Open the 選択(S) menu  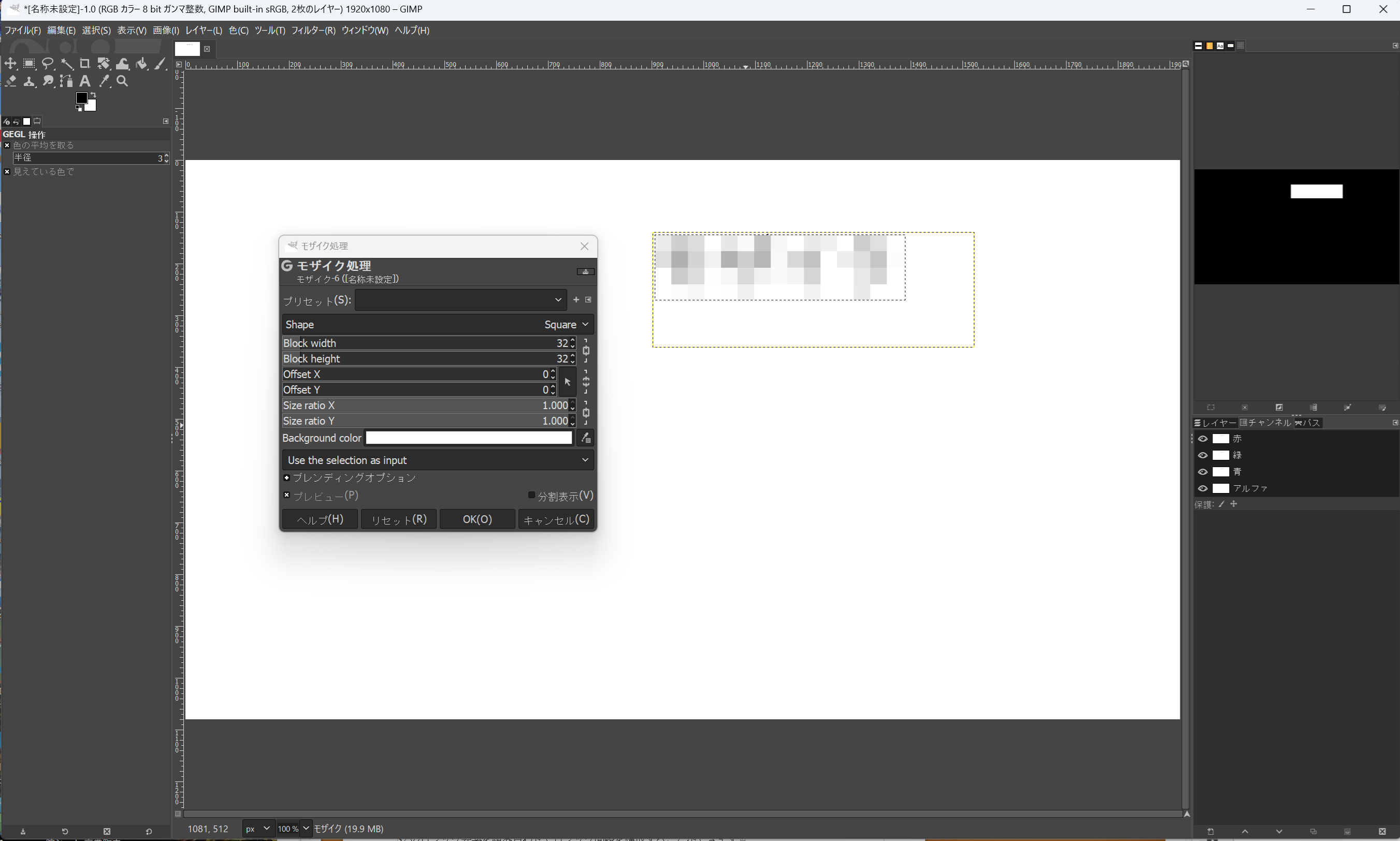96,31
